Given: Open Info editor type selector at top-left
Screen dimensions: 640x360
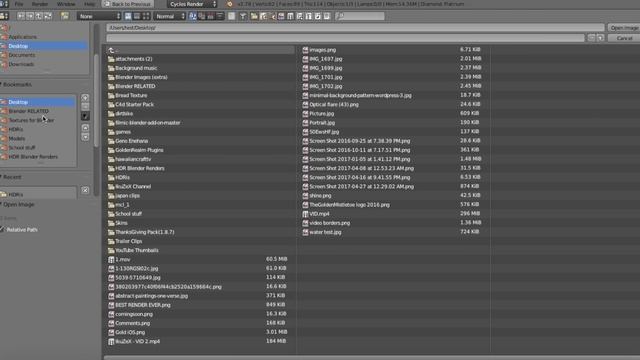Looking at the screenshot, I should pos(4,4).
